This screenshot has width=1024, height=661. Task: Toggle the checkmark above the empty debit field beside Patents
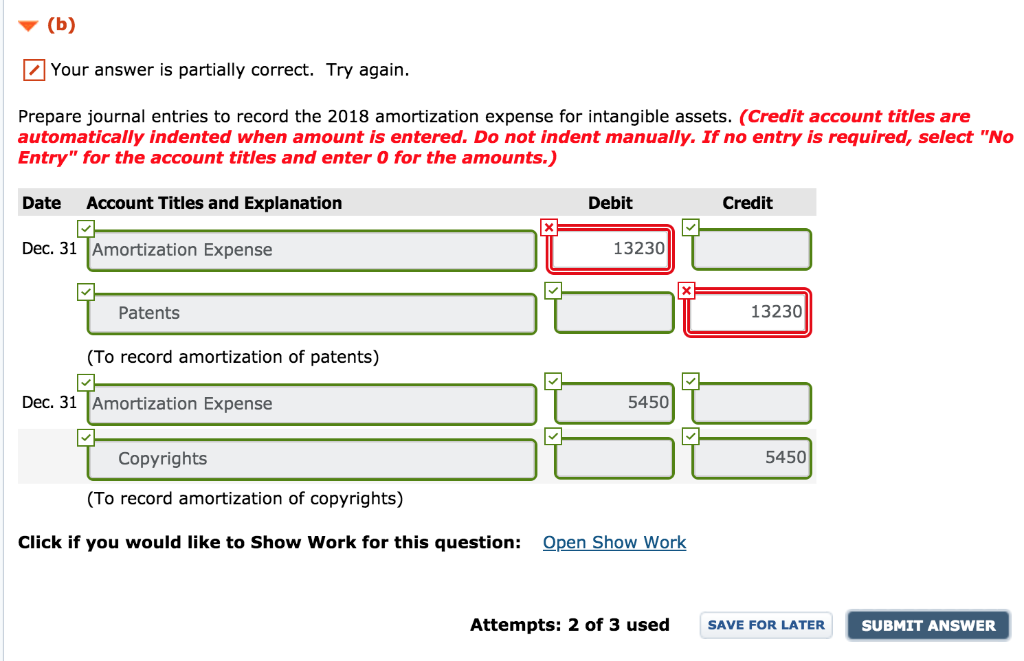coord(552,290)
